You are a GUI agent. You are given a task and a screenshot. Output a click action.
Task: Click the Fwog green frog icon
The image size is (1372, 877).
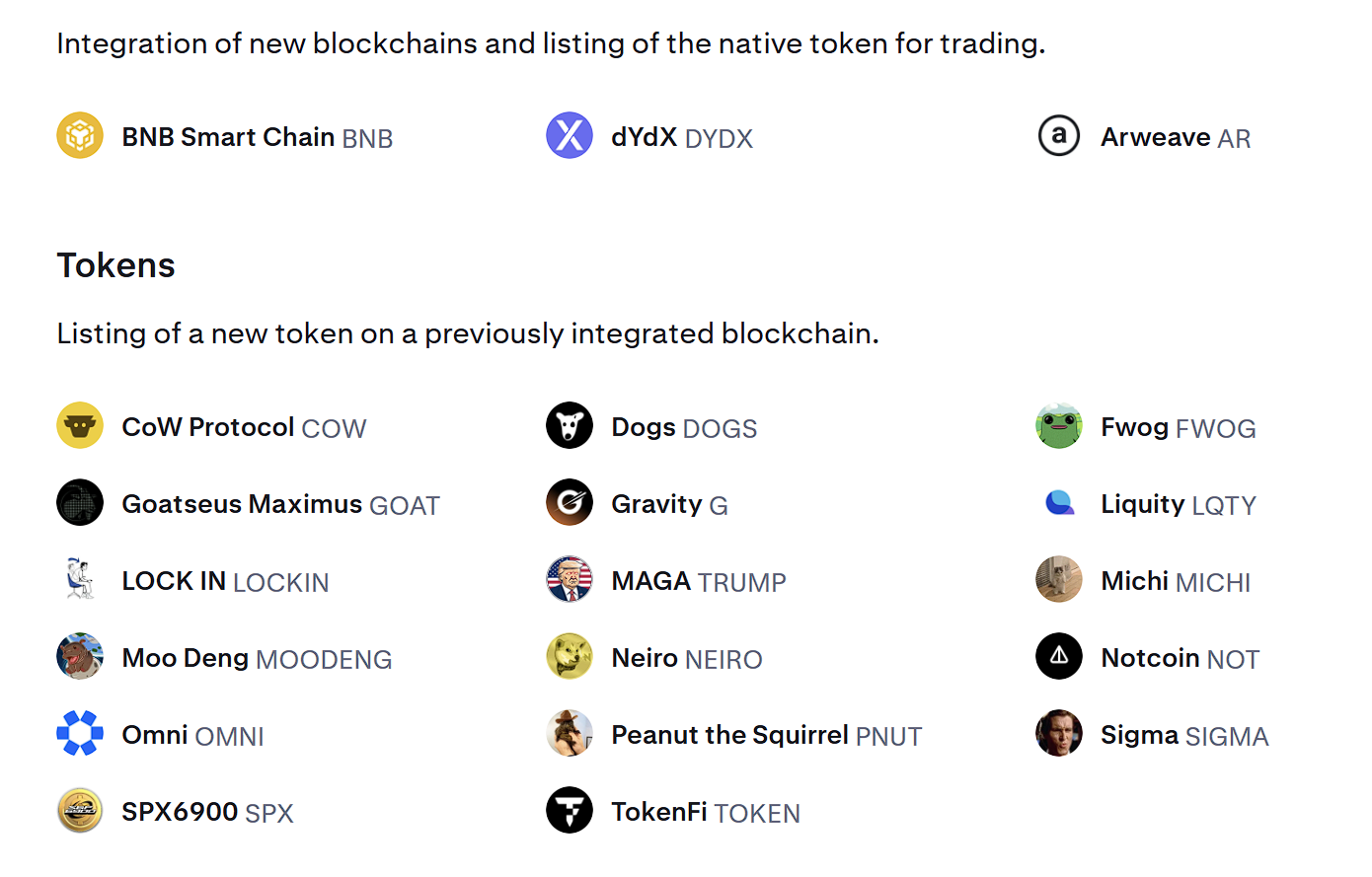point(1059,426)
